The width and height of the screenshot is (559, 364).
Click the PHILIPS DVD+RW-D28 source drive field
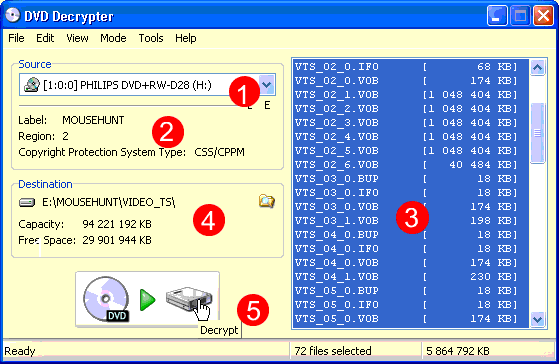click(x=147, y=85)
